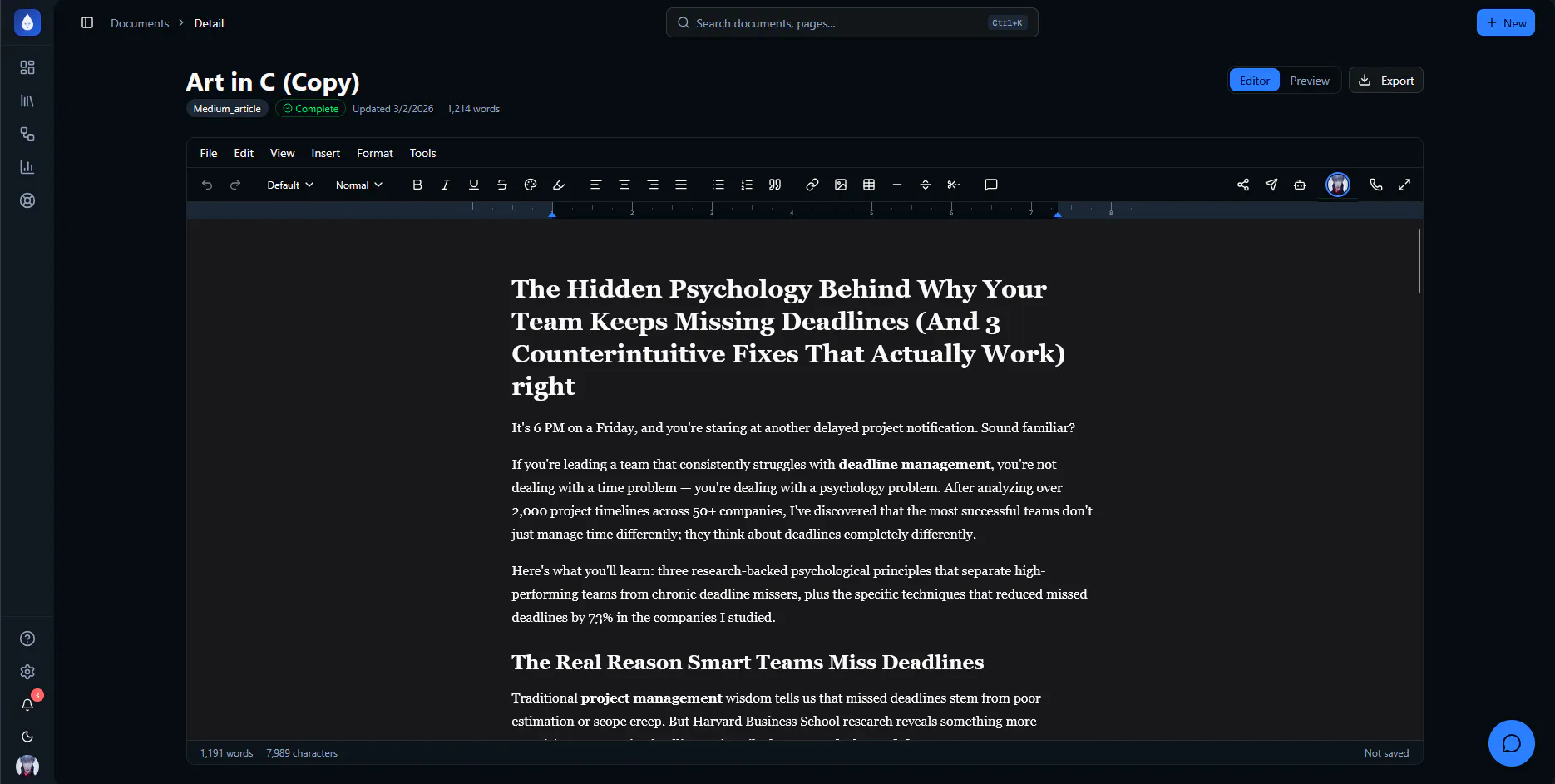
Task: Insert a hyperlink
Action: click(812, 185)
